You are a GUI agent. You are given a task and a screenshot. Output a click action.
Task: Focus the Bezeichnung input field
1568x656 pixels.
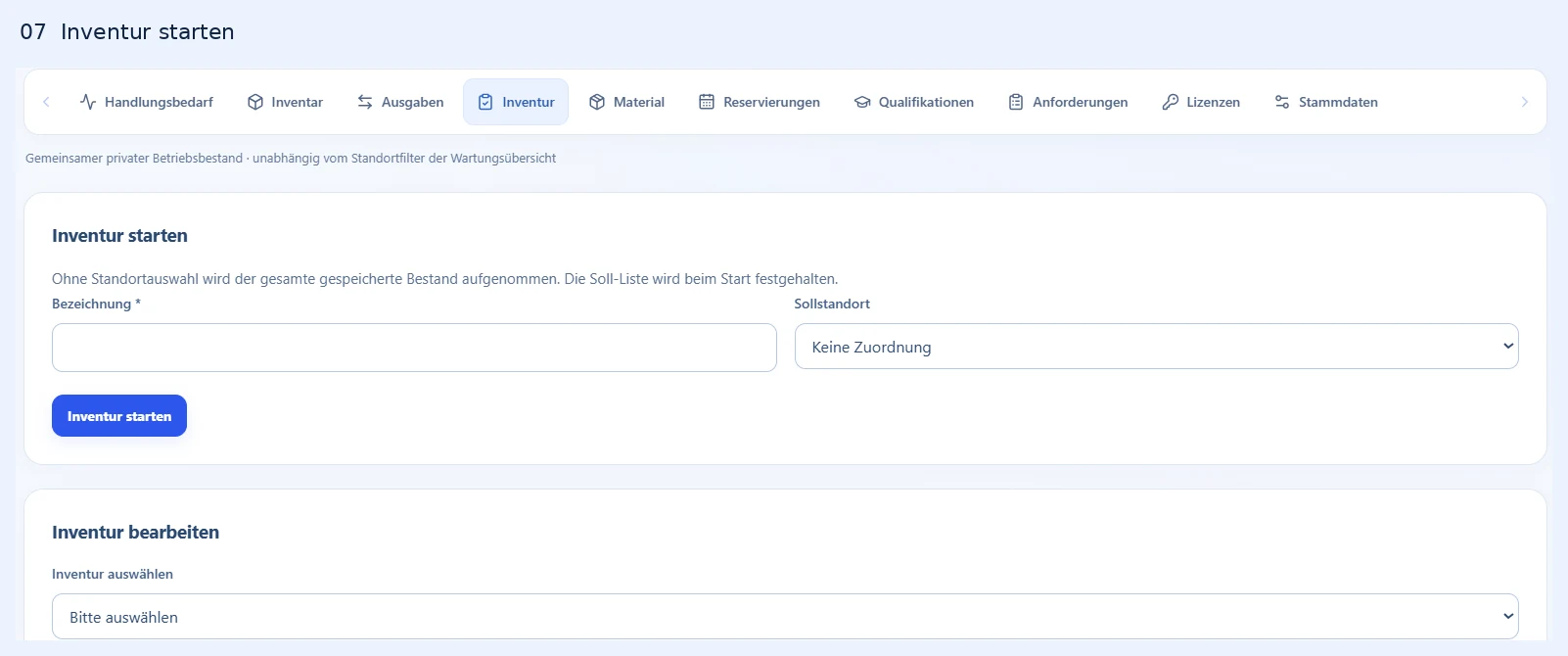[x=414, y=348]
